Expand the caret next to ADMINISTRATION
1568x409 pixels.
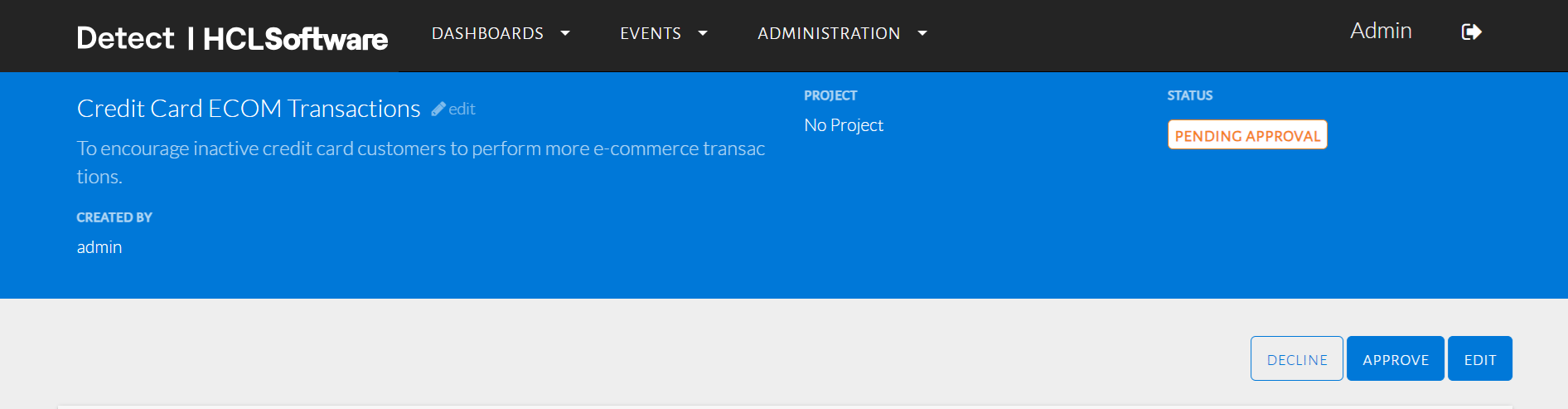pyautogui.click(x=922, y=33)
